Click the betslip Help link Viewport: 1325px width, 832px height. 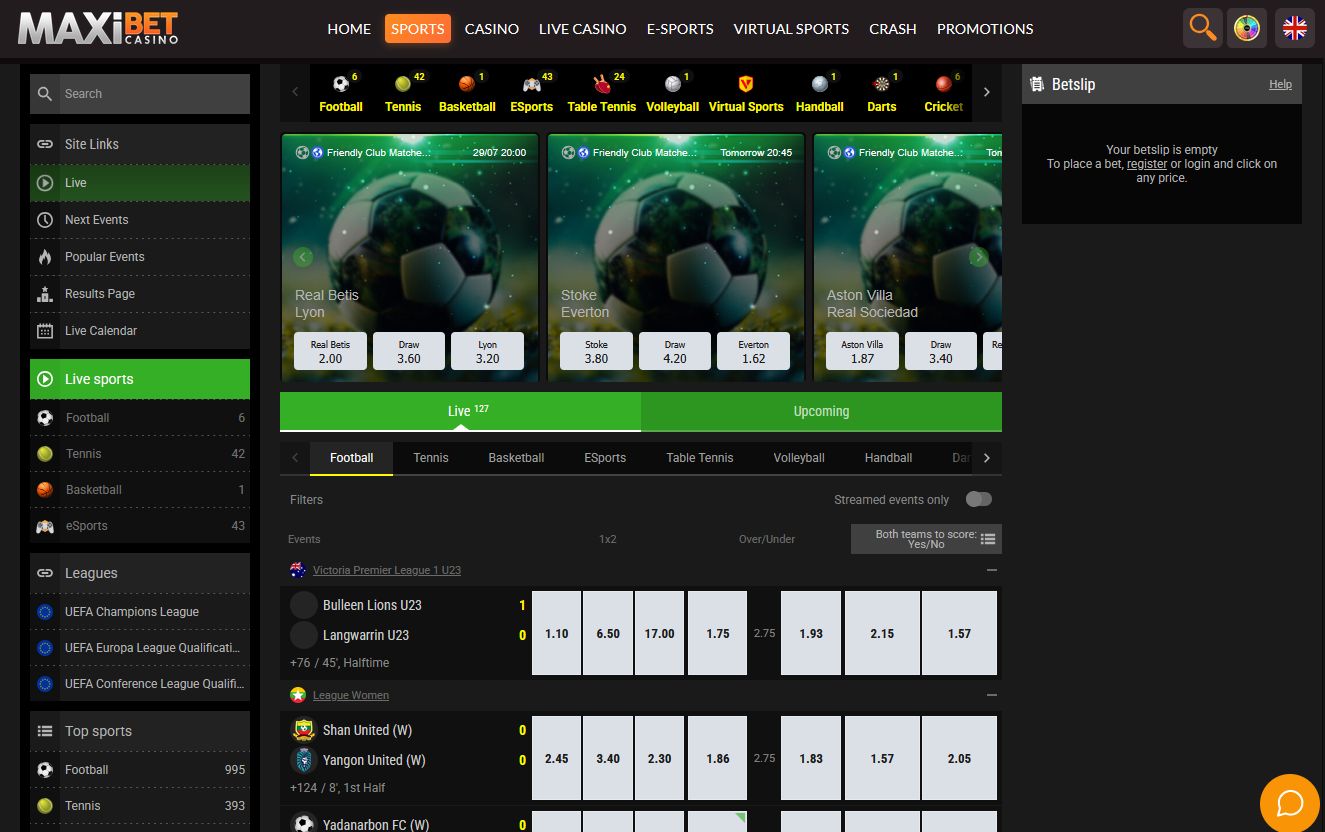click(x=1280, y=85)
